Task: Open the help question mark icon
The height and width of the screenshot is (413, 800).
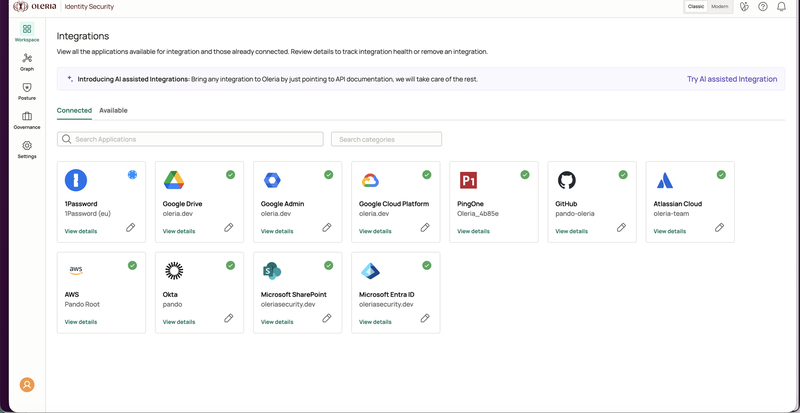Action: (763, 7)
